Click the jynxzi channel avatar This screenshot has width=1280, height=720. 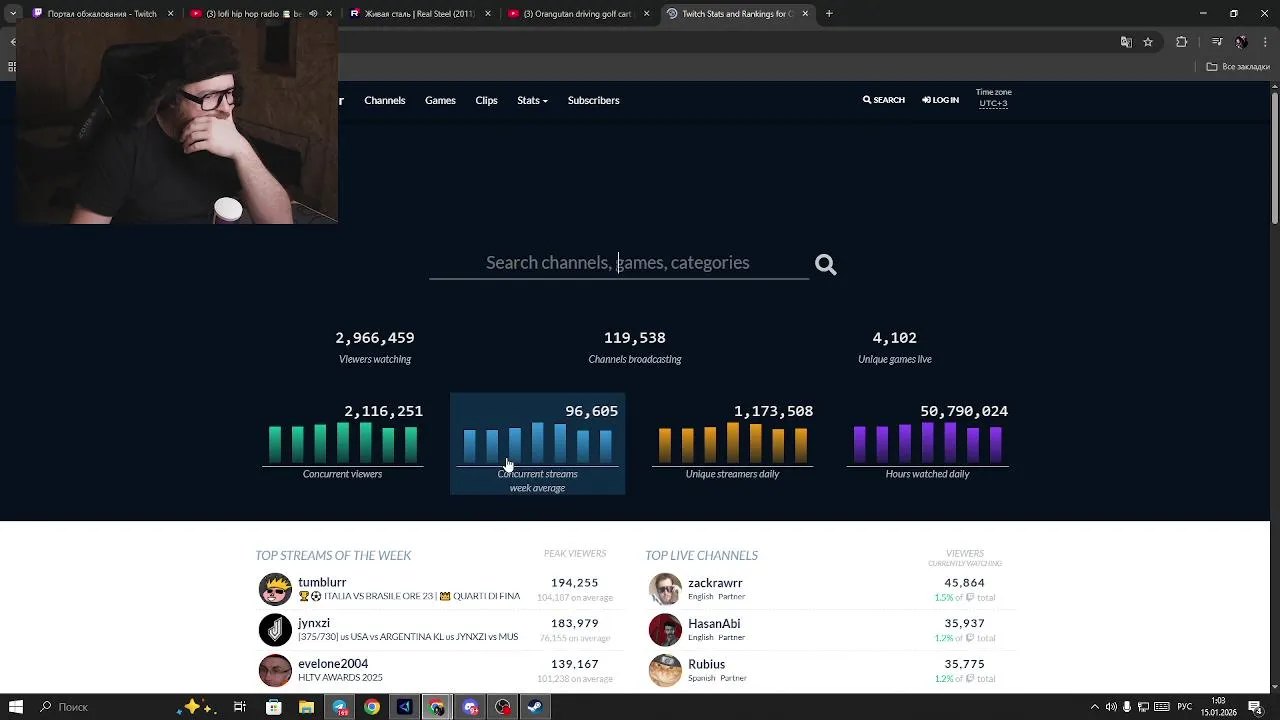[275, 630]
